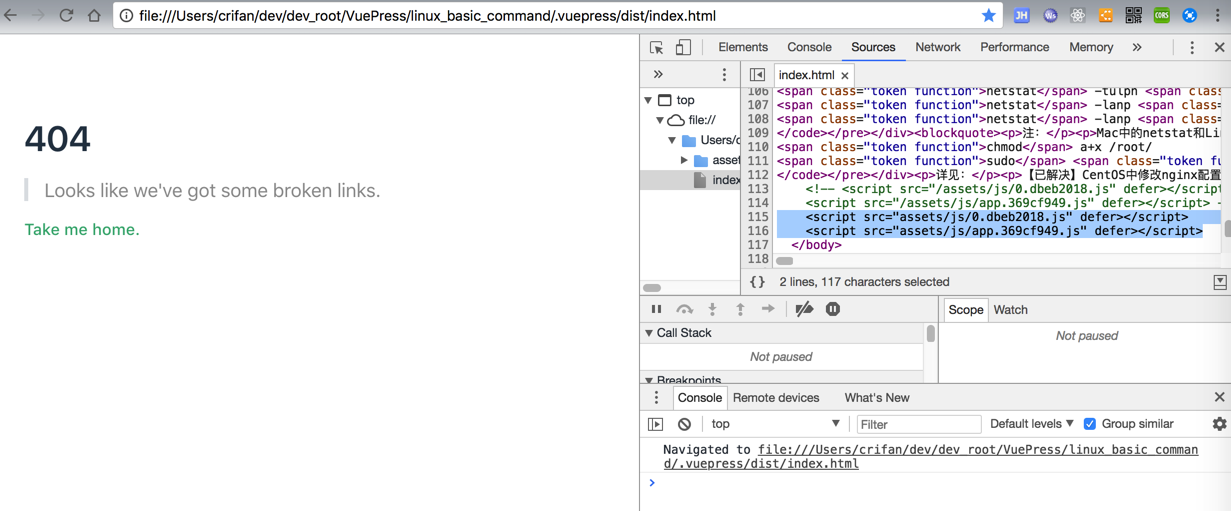Open the Network tab
1231x511 pixels.
click(938, 47)
